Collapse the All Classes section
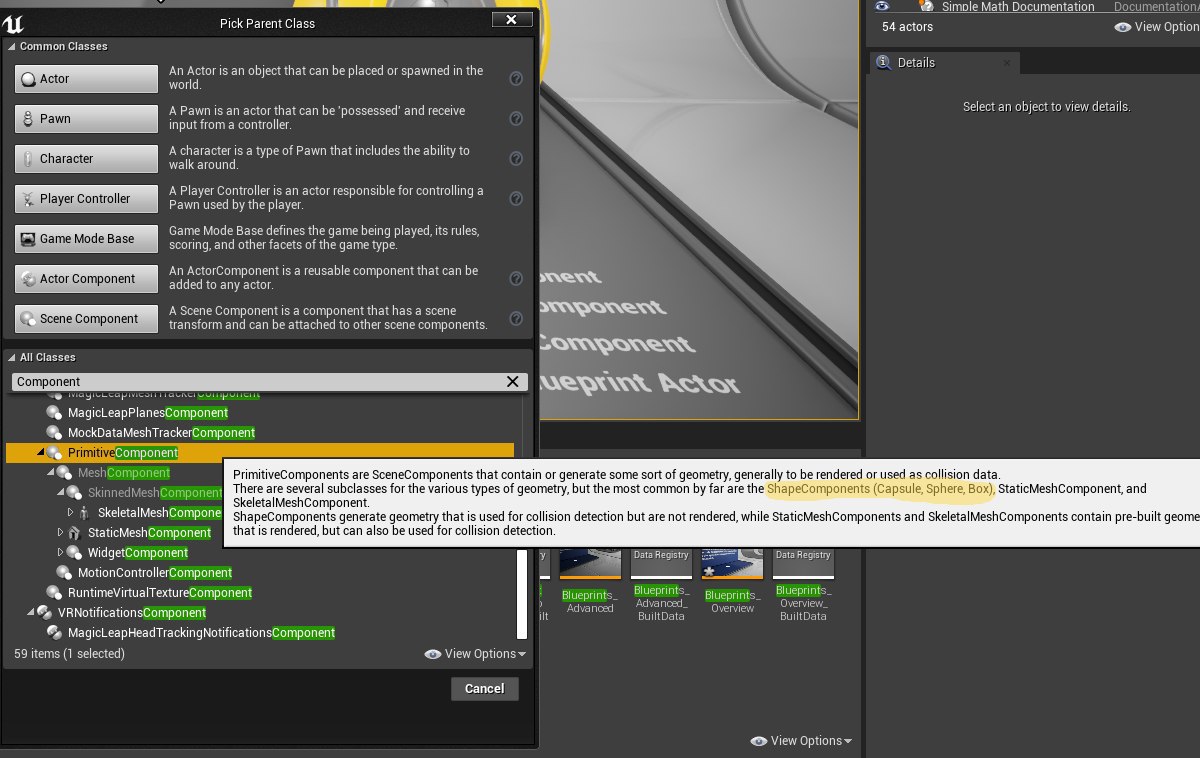 [12, 357]
